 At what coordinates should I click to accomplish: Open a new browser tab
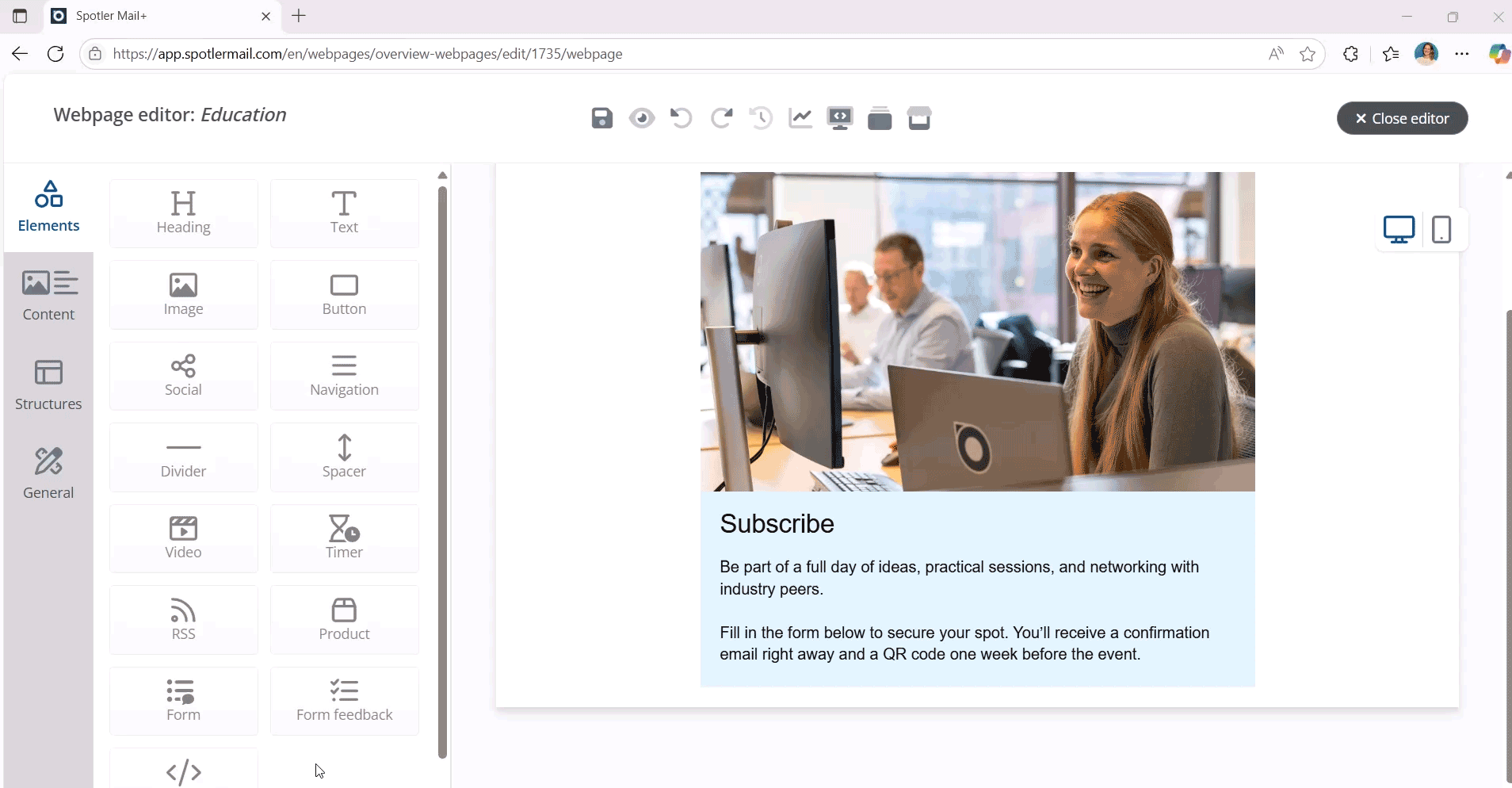click(299, 16)
